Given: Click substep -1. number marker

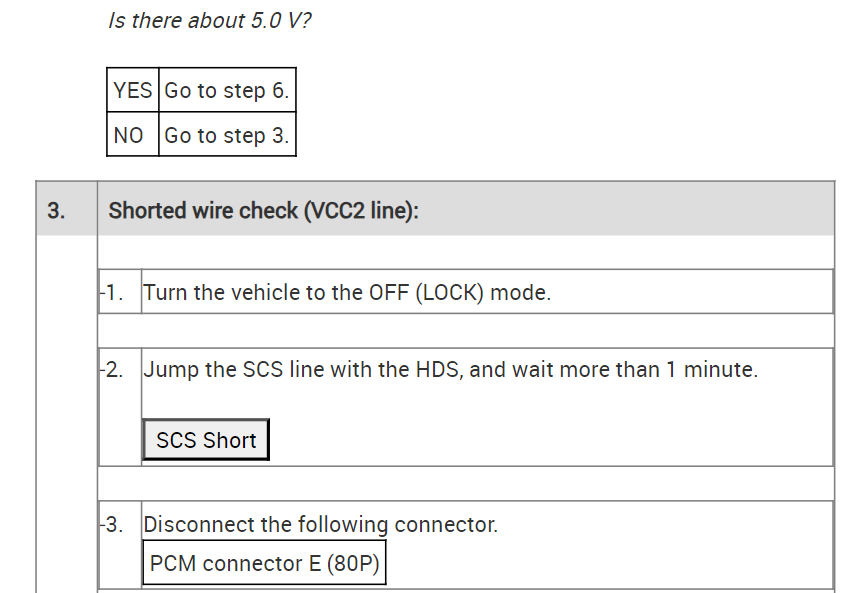Looking at the screenshot, I should (x=113, y=293).
